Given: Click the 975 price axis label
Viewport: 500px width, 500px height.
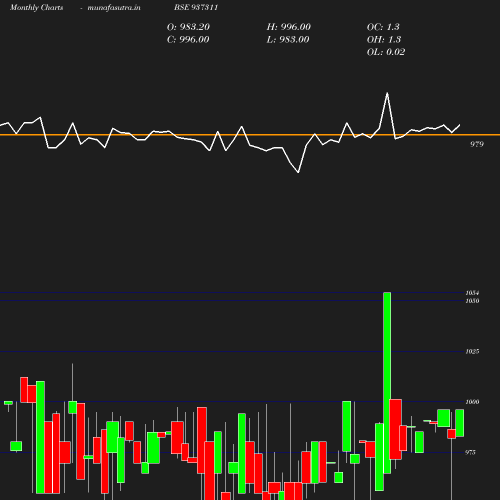Looking at the screenshot, I should [x=470, y=453].
